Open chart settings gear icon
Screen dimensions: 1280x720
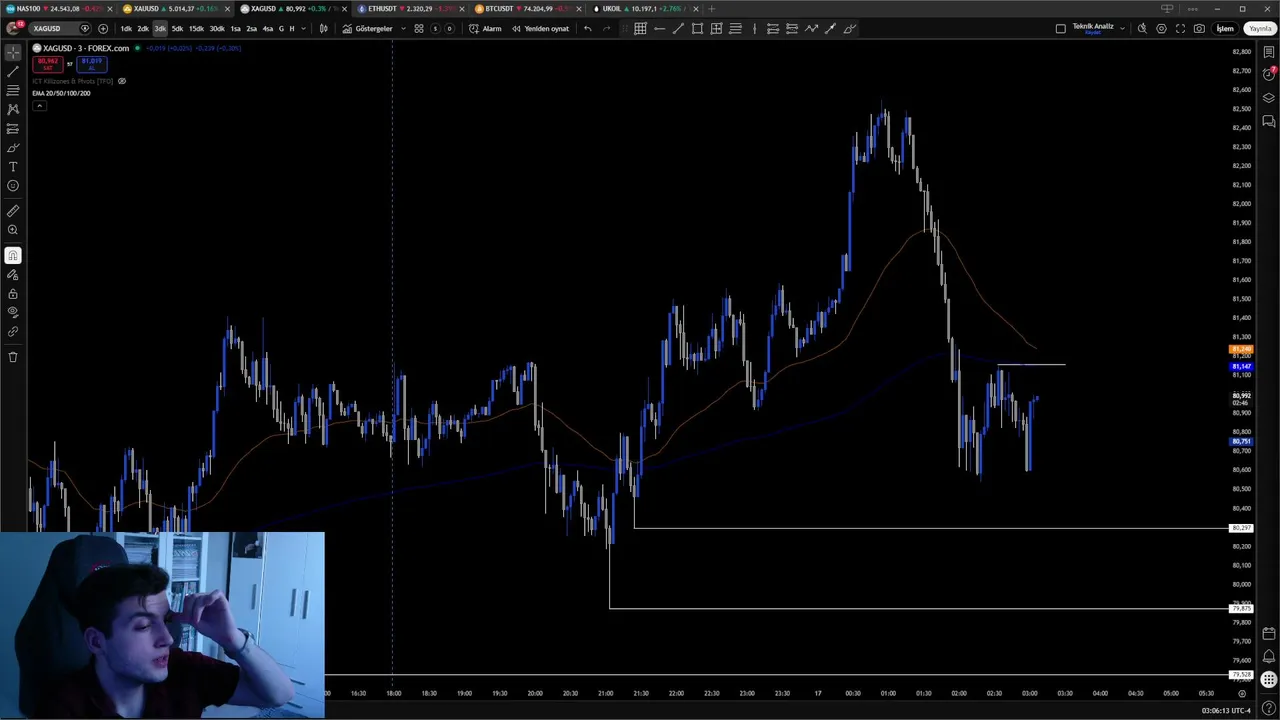pyautogui.click(x=1161, y=29)
